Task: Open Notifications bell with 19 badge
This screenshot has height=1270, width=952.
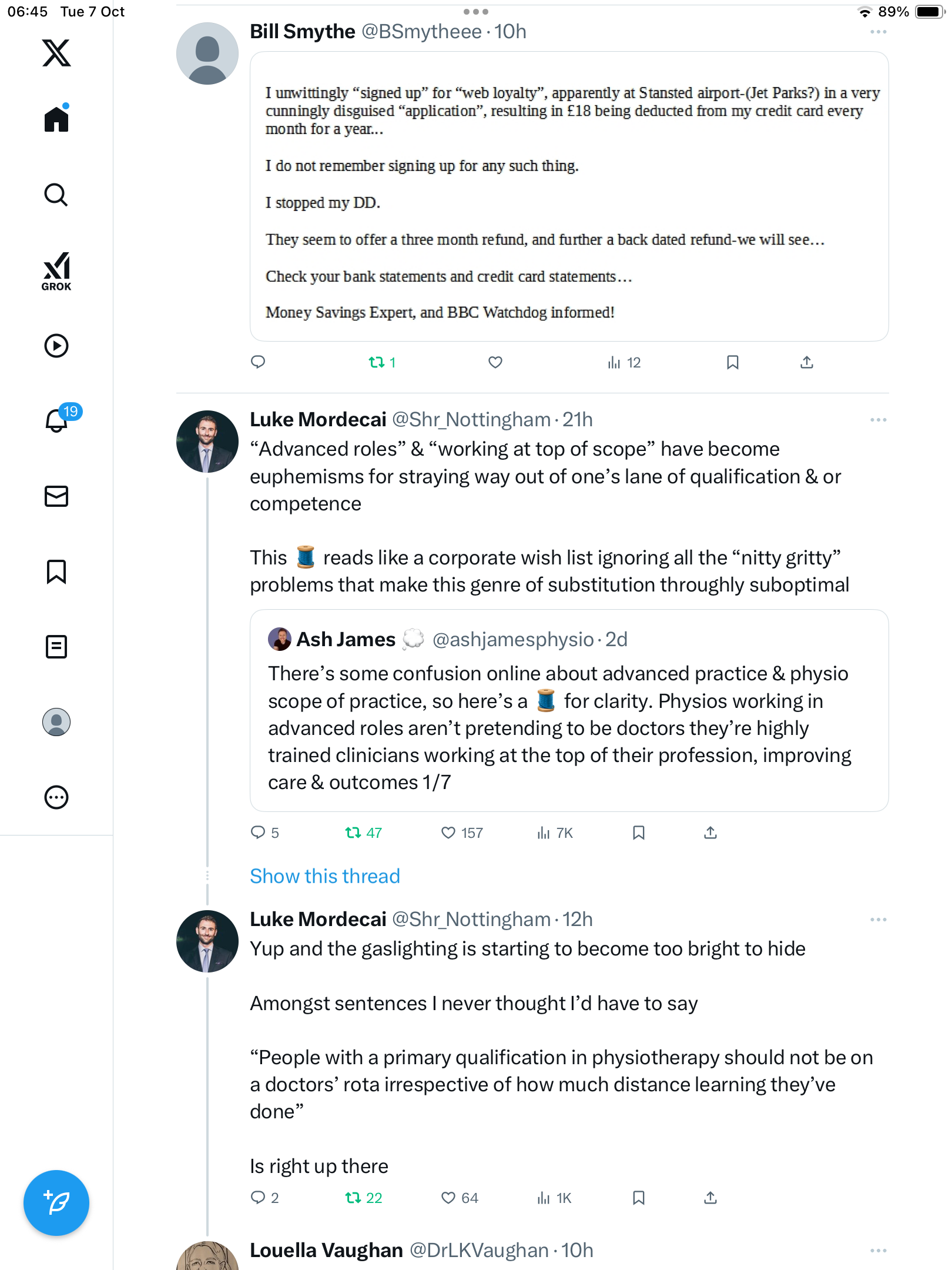Action: tap(56, 420)
